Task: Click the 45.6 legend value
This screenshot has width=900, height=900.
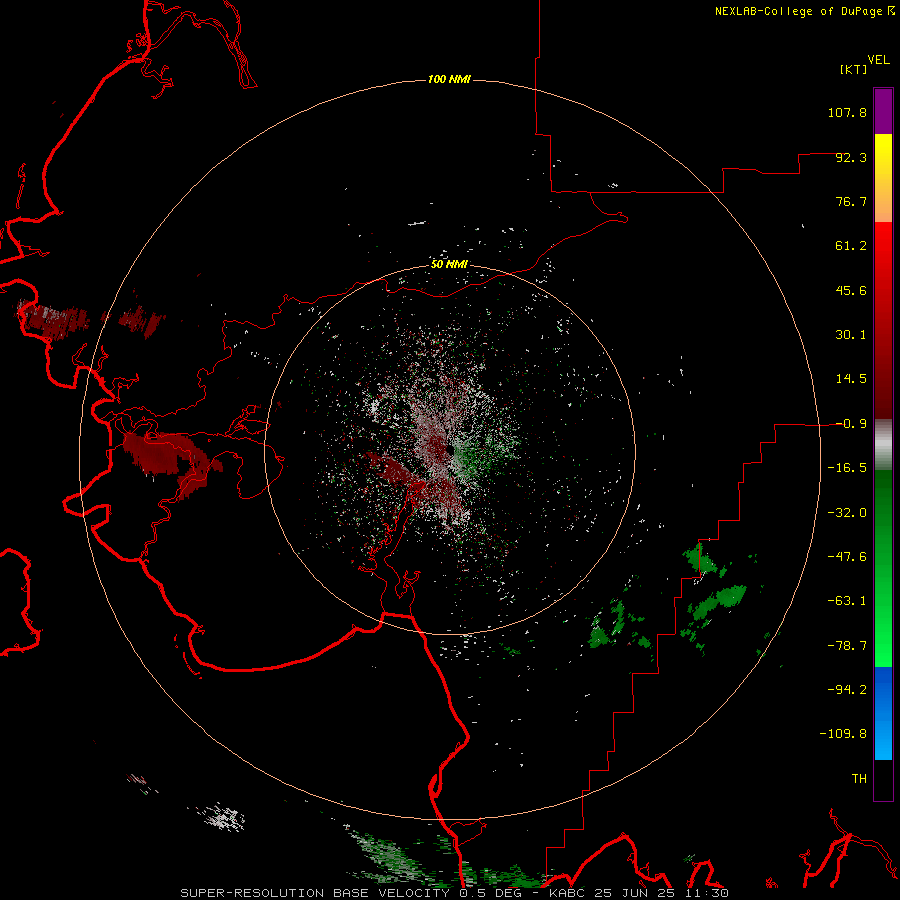Action: pos(851,290)
